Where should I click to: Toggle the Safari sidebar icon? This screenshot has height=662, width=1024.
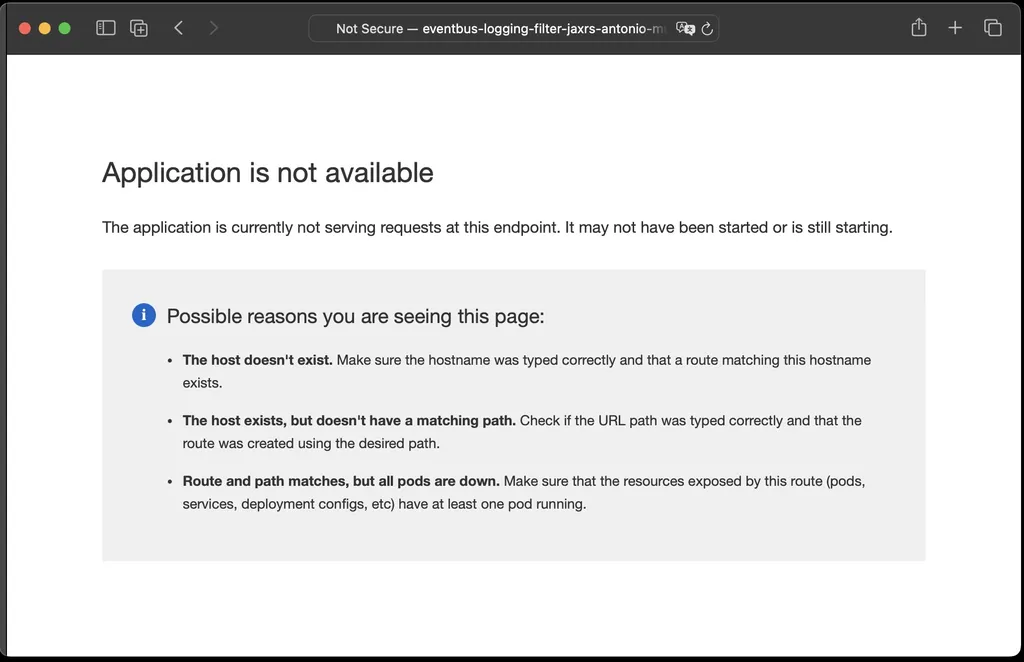click(x=106, y=28)
